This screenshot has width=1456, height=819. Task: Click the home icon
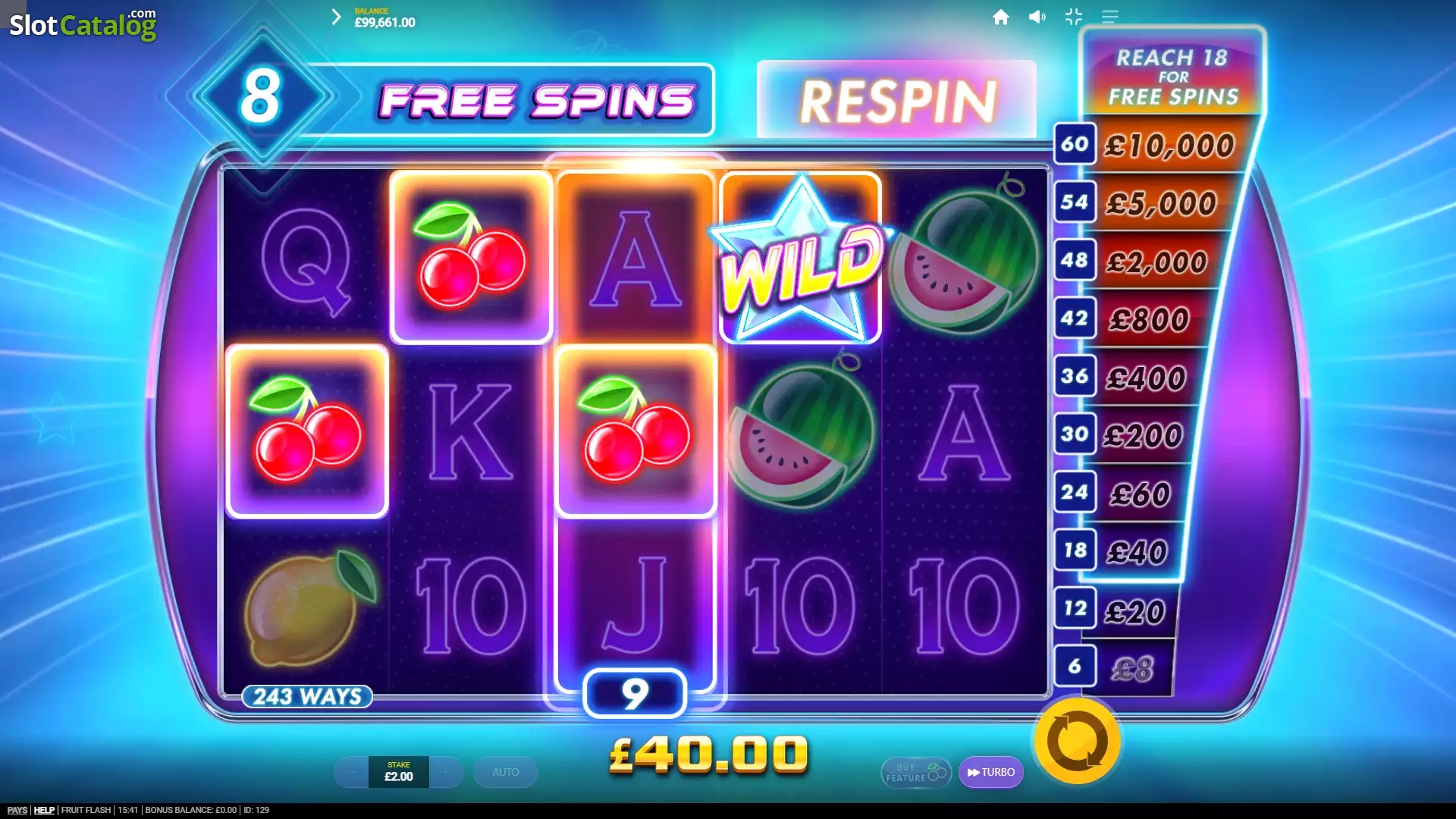pyautogui.click(x=1000, y=17)
